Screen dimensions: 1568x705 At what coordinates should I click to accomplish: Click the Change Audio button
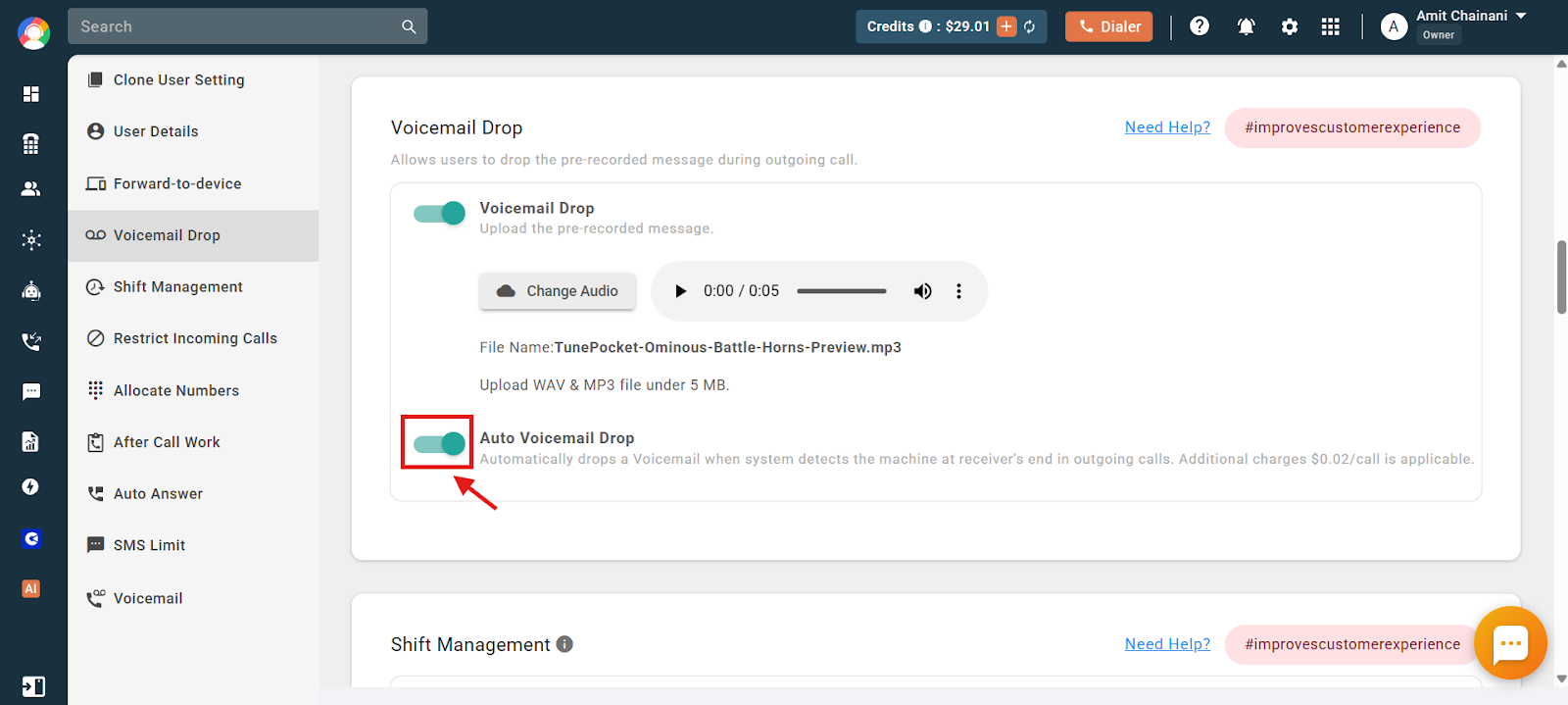pyautogui.click(x=558, y=291)
